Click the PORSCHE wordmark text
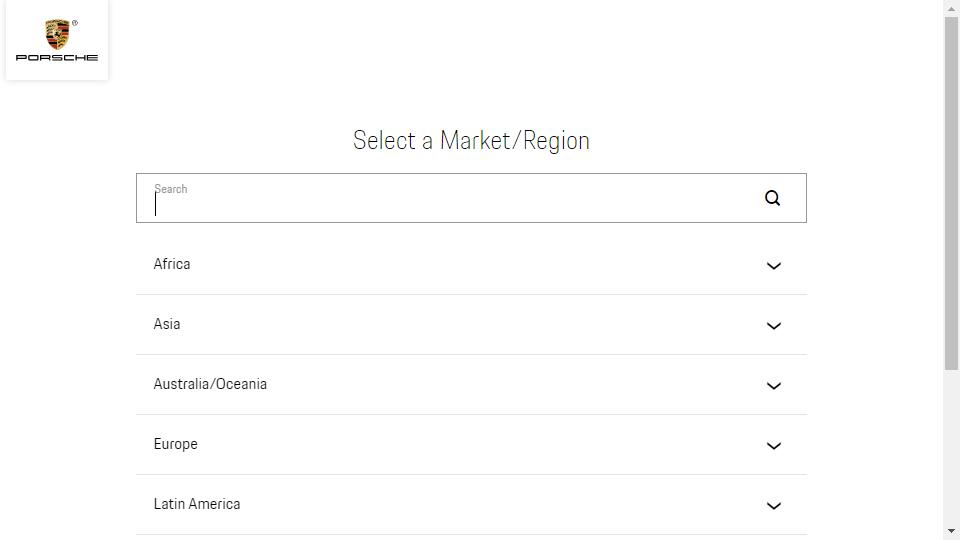 pos(57,58)
